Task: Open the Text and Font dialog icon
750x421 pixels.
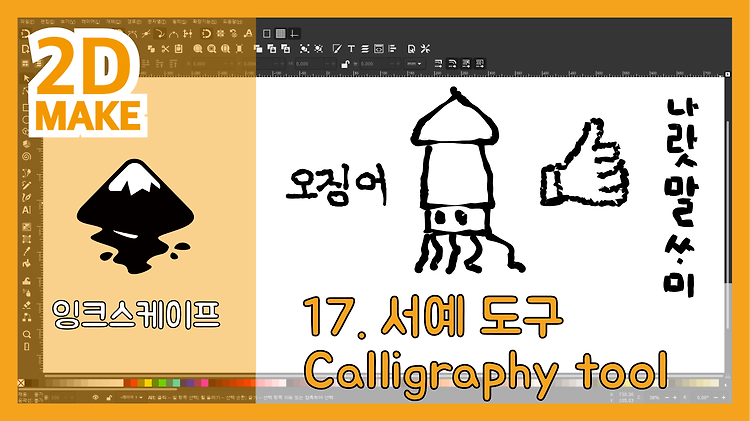Action: click(351, 48)
